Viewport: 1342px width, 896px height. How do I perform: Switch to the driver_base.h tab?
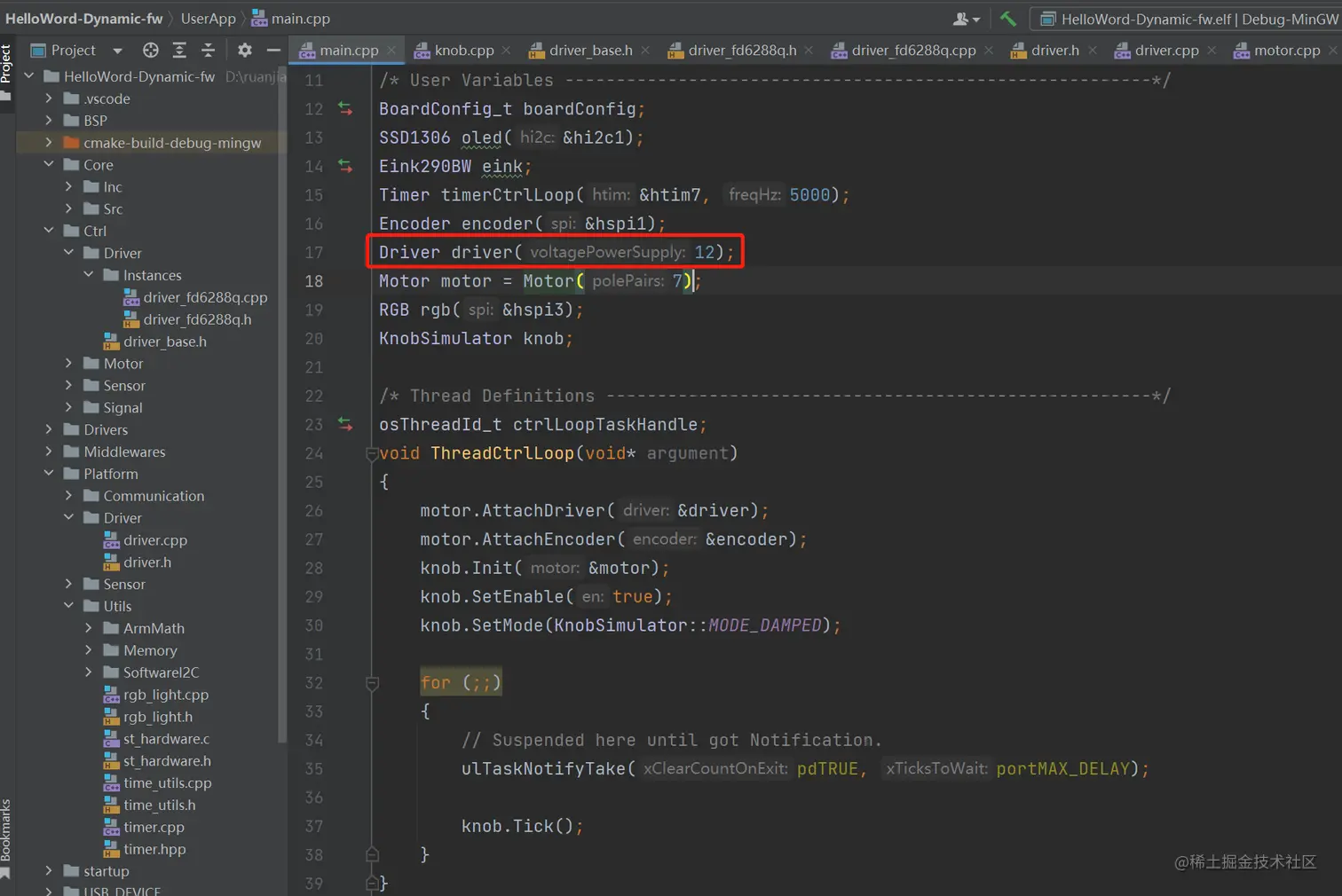click(589, 51)
